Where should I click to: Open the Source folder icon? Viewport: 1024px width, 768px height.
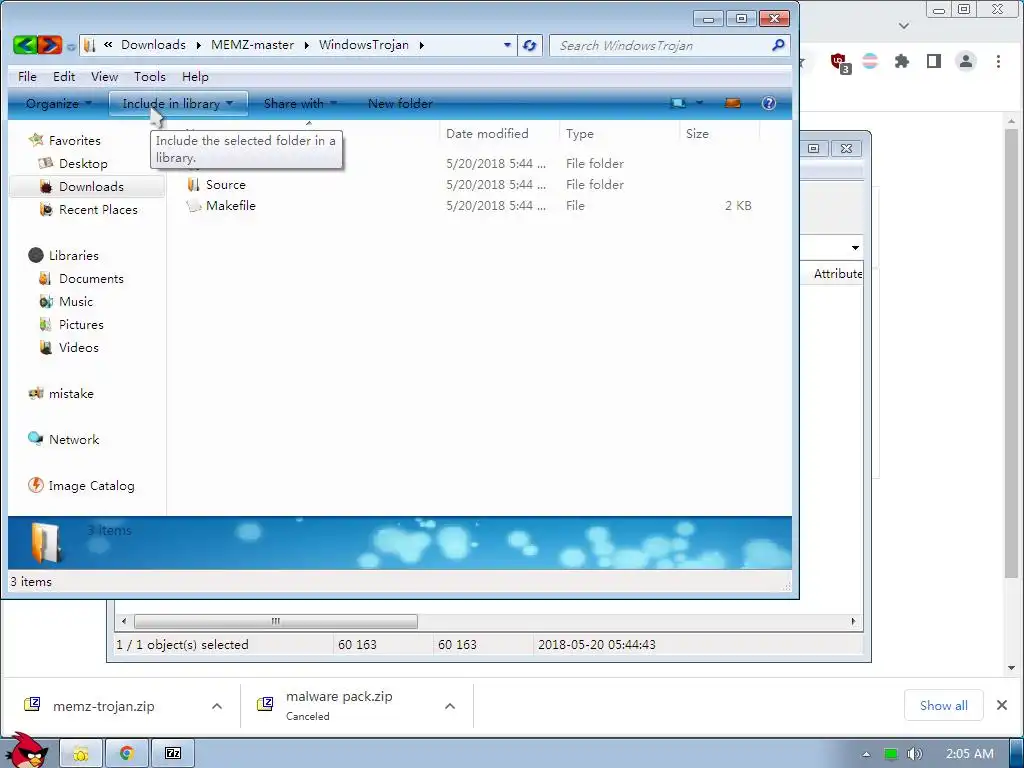pyautogui.click(x=193, y=185)
